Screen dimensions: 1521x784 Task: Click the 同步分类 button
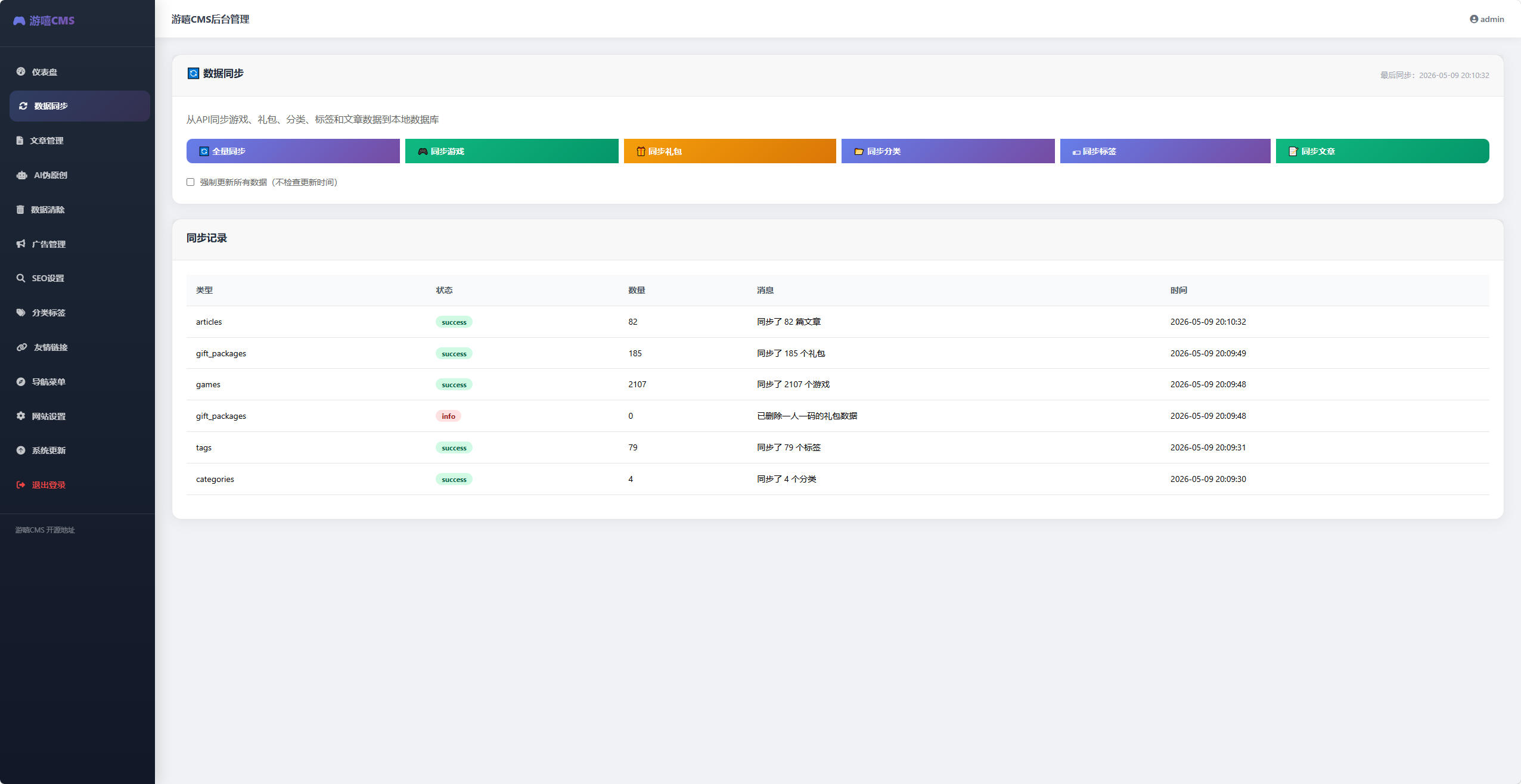[948, 151]
